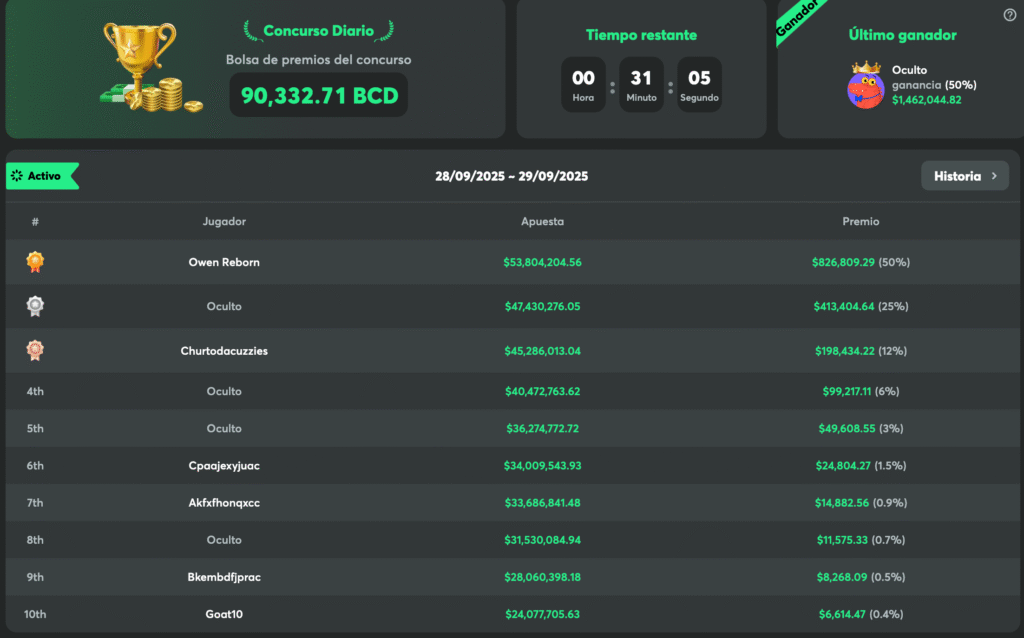Click the 90,332.71 BCD prize pool amount
The width and height of the screenshot is (1024, 638).
tap(319, 95)
